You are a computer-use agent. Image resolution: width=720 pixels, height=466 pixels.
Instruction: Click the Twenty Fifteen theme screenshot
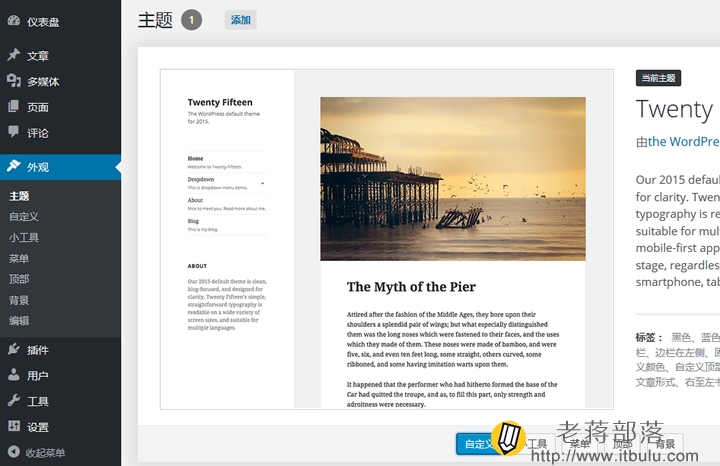387,239
